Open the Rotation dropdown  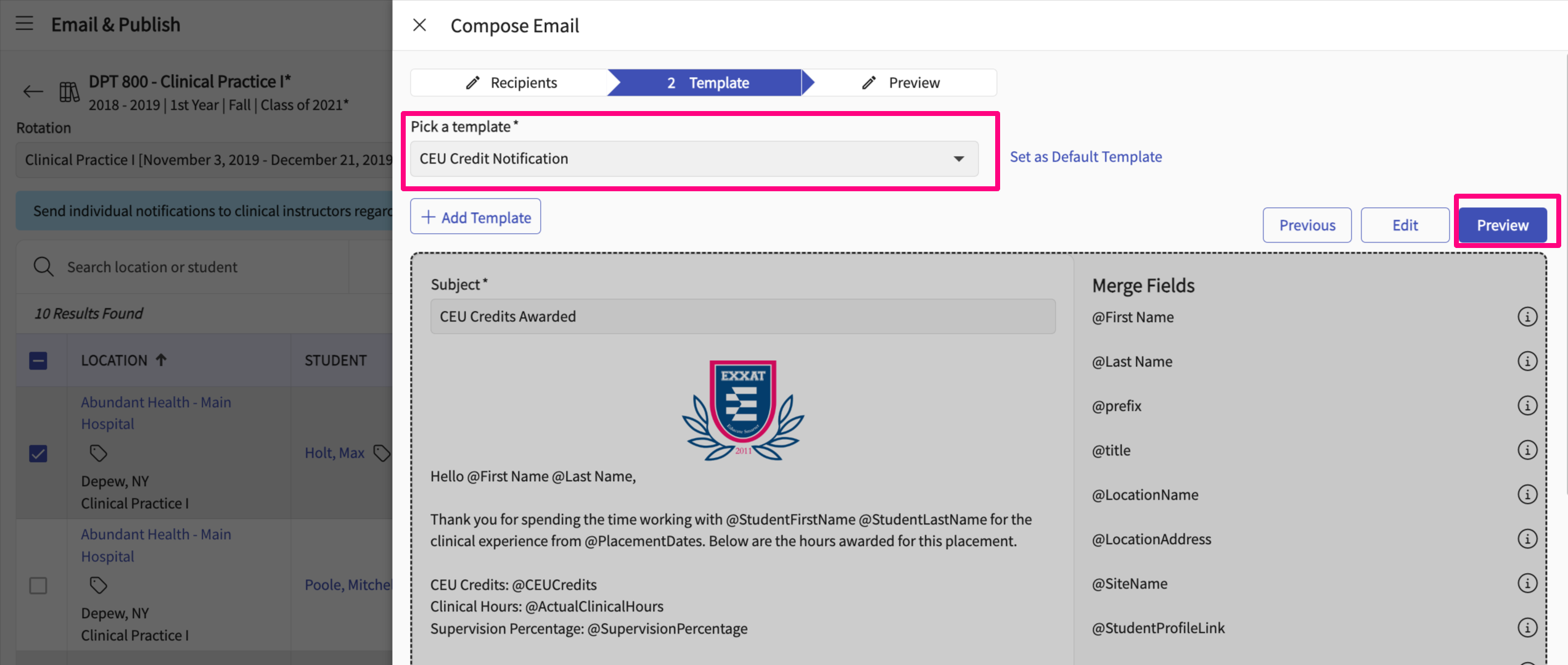(x=203, y=160)
